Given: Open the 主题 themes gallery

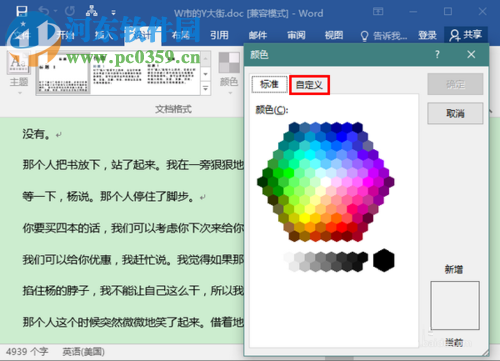Looking at the screenshot, I should (19, 73).
